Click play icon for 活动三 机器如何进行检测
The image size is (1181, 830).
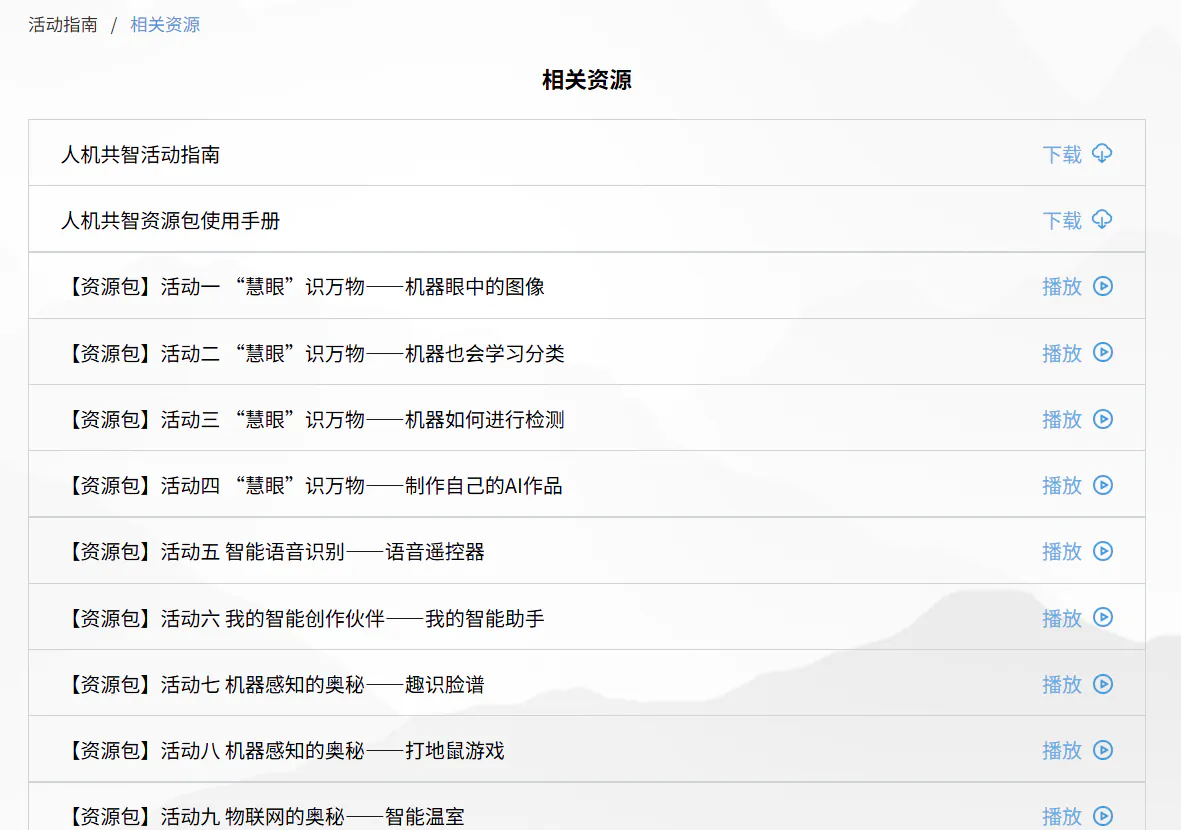pyautogui.click(x=1103, y=419)
